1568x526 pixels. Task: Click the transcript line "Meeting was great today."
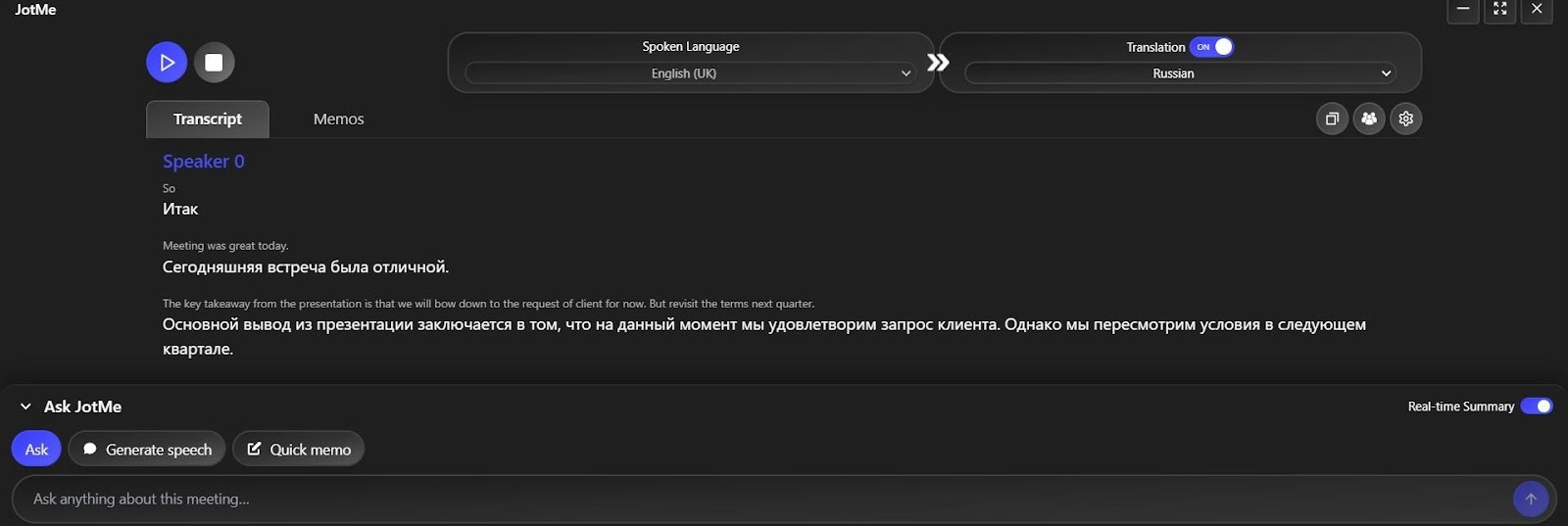tap(225, 246)
